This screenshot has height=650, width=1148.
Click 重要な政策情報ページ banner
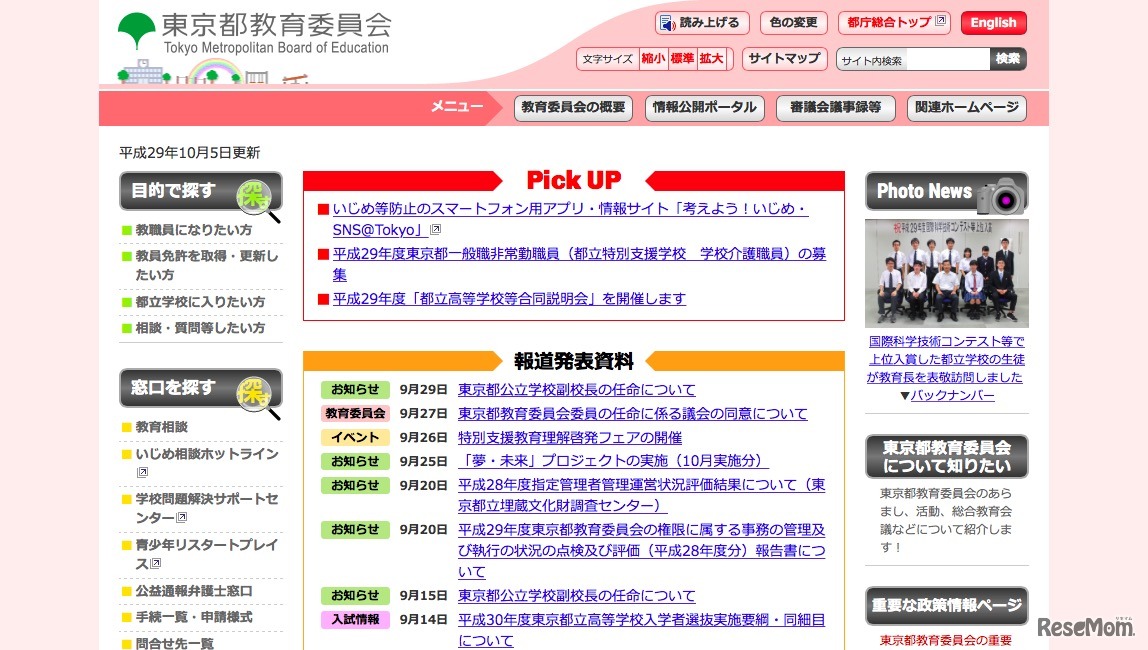pos(947,605)
